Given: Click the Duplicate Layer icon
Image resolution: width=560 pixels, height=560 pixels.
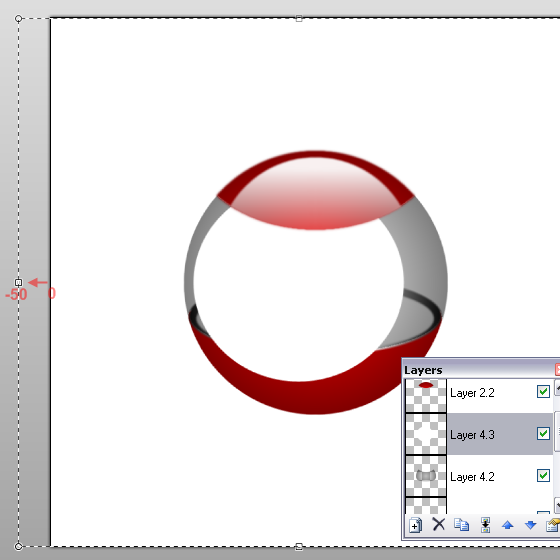Looking at the screenshot, I should coord(461,525).
